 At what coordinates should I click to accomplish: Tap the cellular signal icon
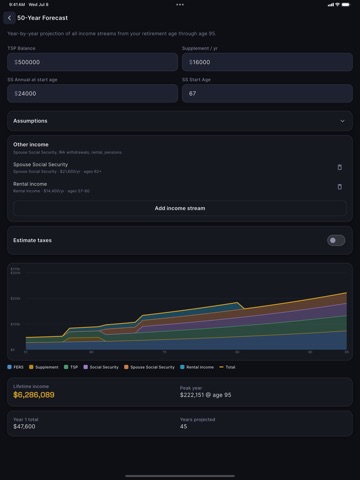[331, 5]
